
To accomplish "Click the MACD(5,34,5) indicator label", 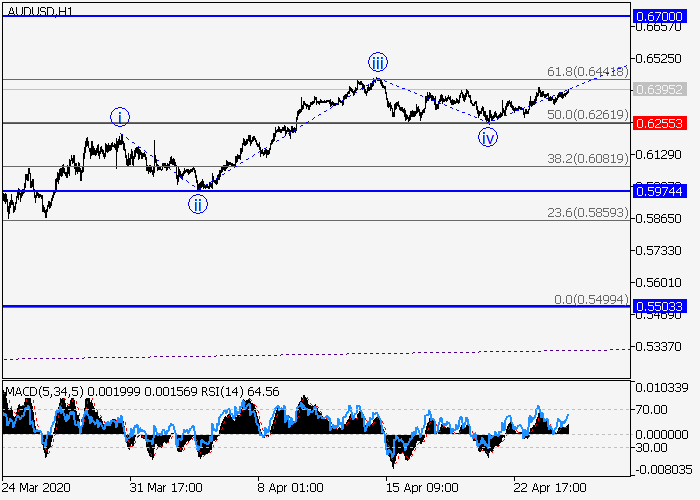I will pos(43,389).
